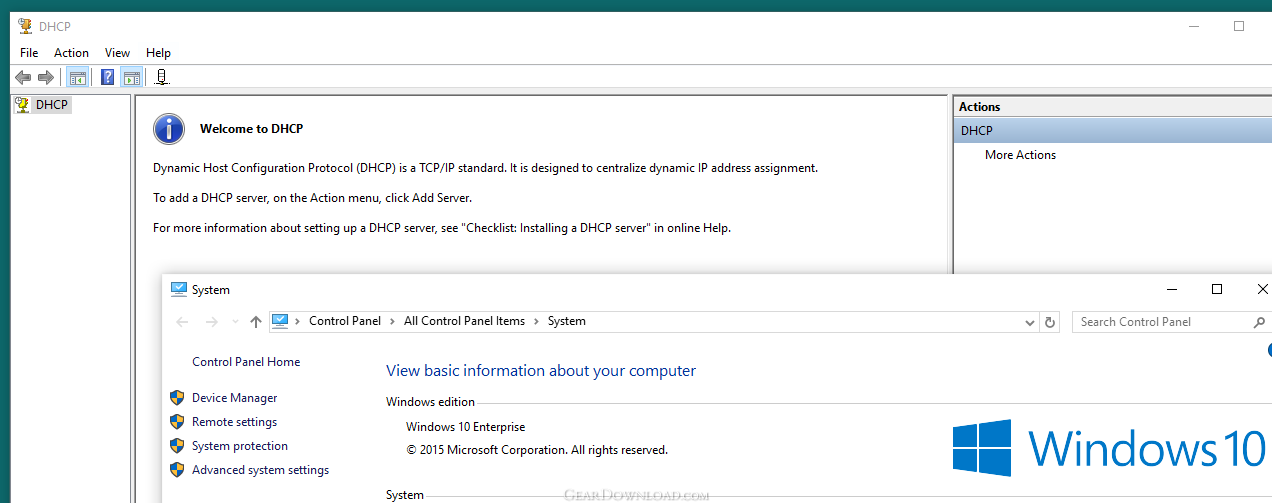The height and width of the screenshot is (503, 1272).
Task: Click the Forward arrow in DHCP toolbar
Action: point(45,77)
